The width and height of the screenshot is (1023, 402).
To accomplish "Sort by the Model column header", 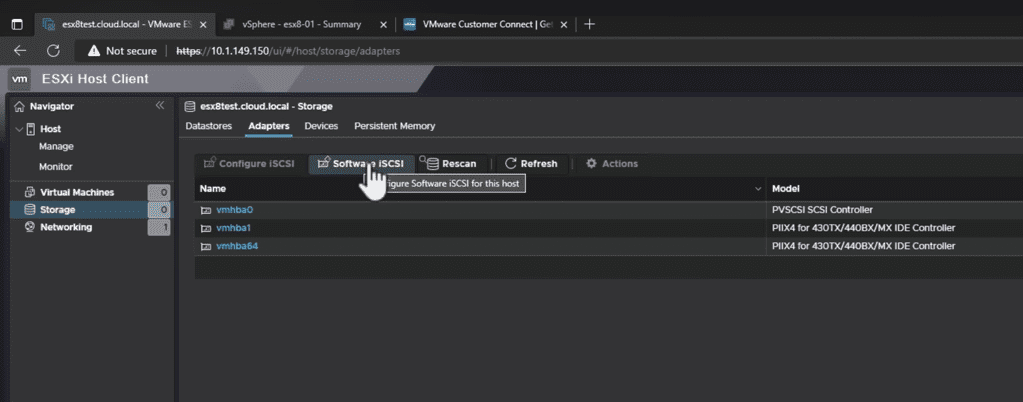I will click(786, 189).
